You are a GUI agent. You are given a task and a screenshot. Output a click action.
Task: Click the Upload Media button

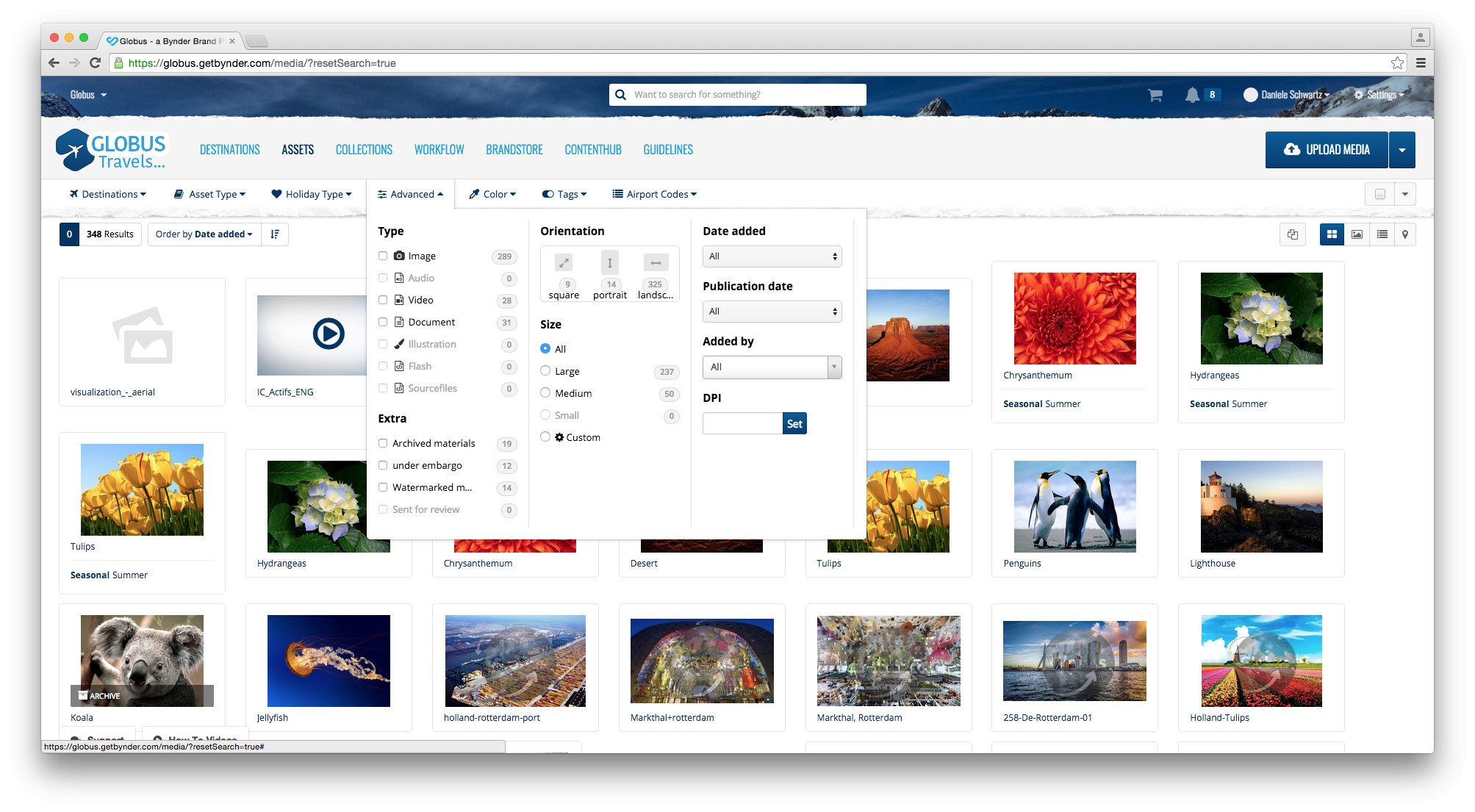pos(1326,150)
